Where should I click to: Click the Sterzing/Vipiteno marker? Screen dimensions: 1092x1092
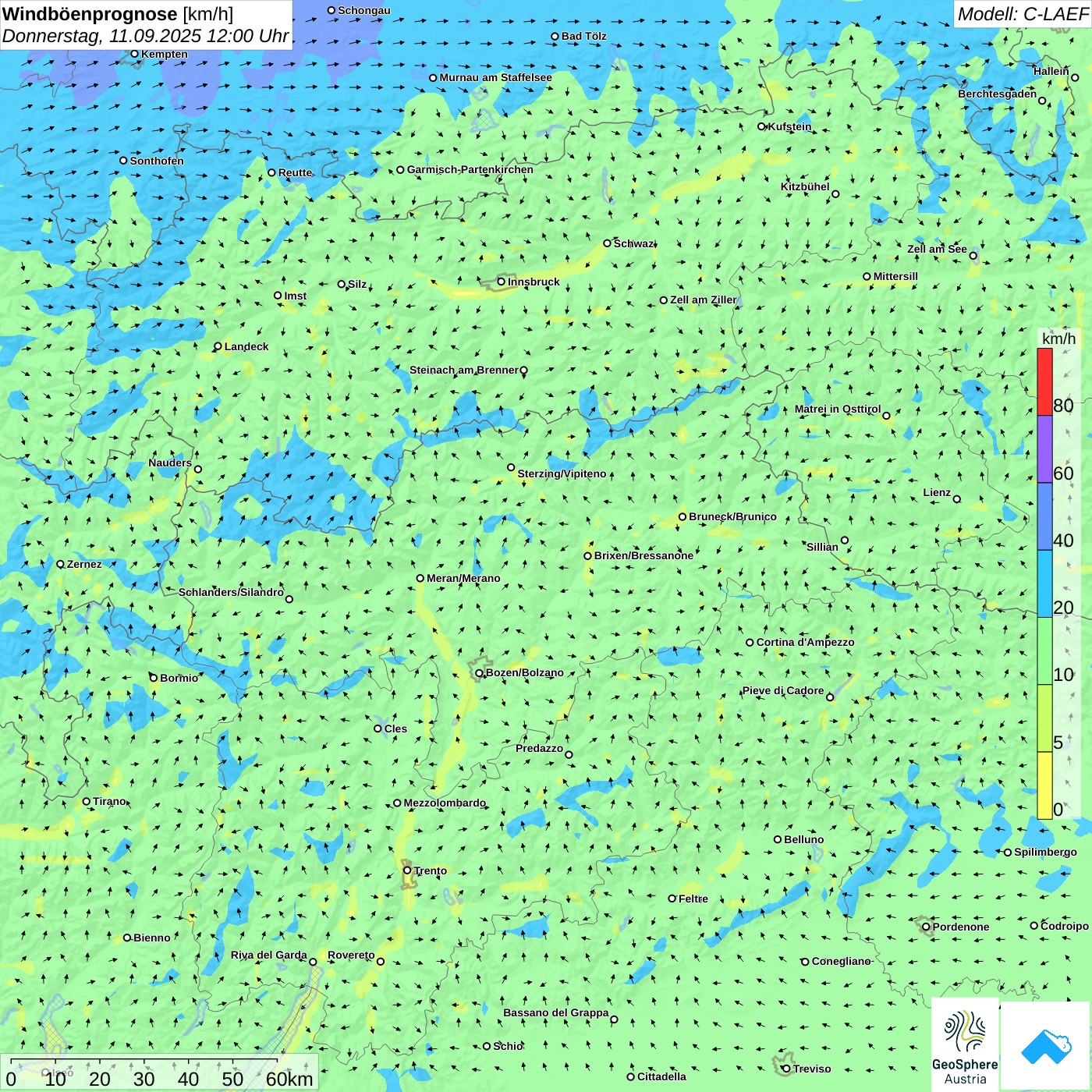(512, 468)
